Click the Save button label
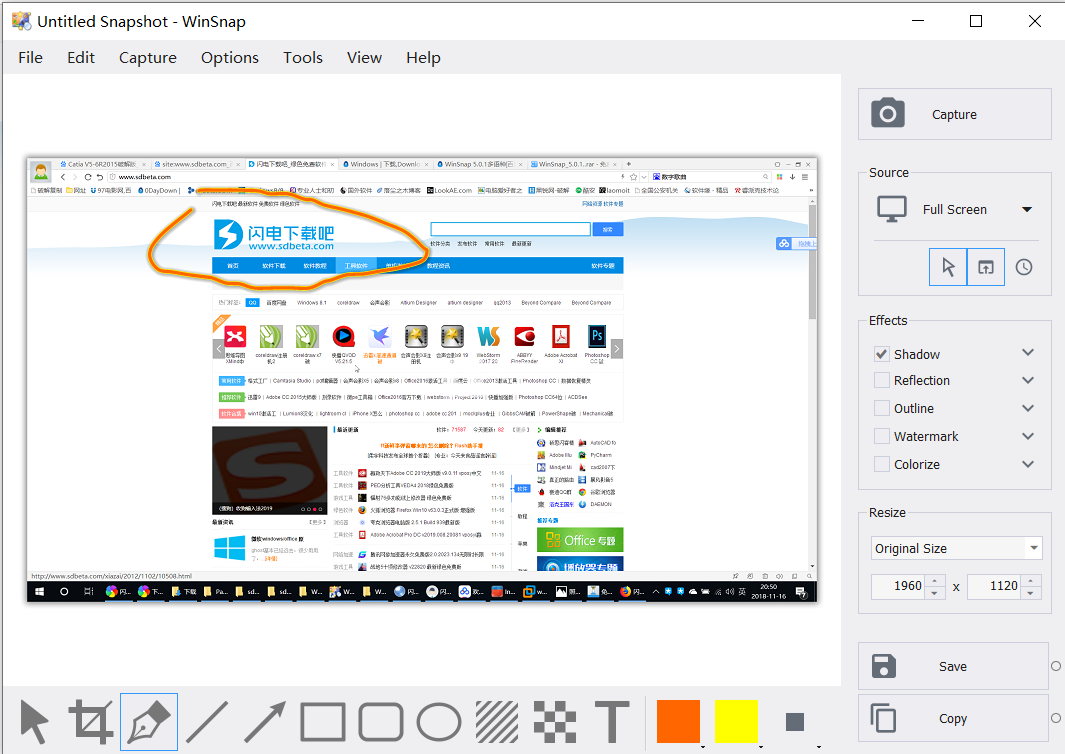This screenshot has width=1065, height=754. (952, 666)
